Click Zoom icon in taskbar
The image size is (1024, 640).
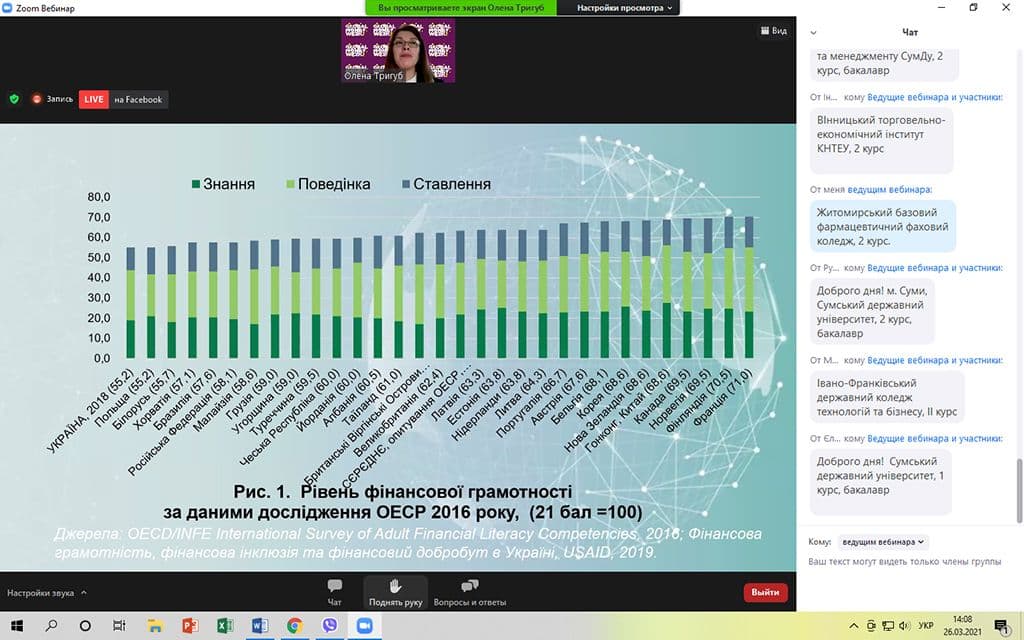tap(364, 626)
